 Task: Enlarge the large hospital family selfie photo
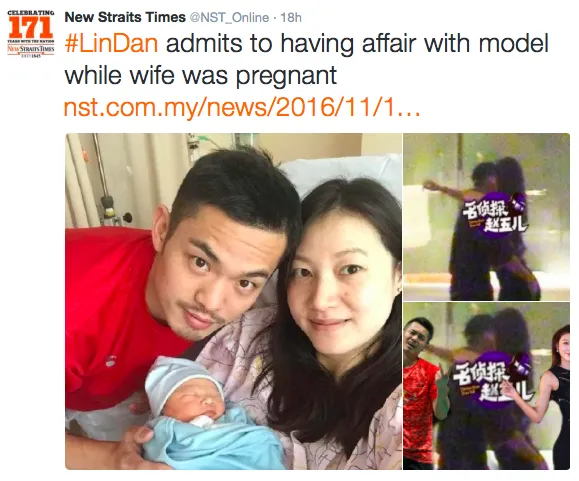pyautogui.click(x=234, y=301)
